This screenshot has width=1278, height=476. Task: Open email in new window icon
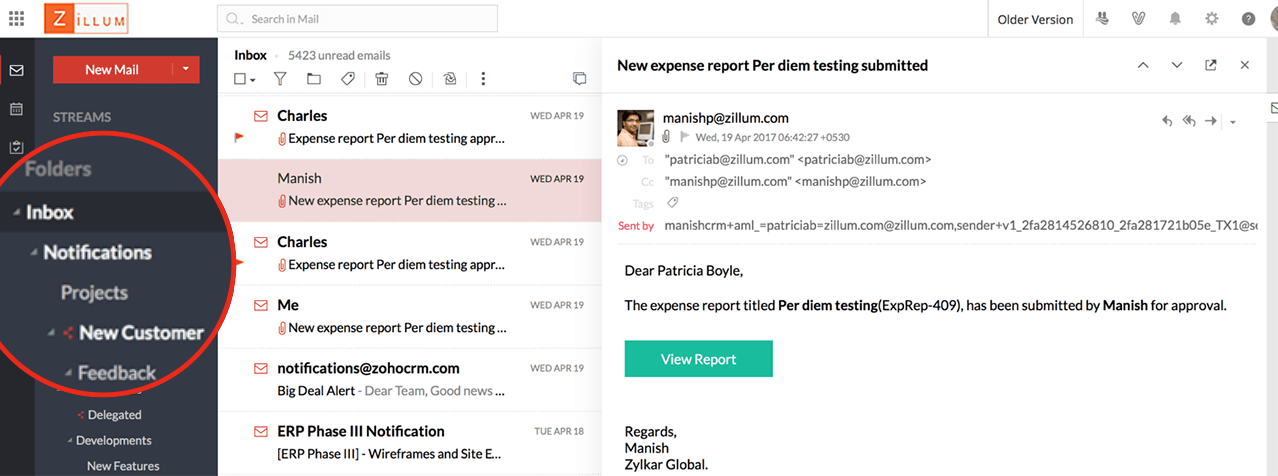point(1211,65)
